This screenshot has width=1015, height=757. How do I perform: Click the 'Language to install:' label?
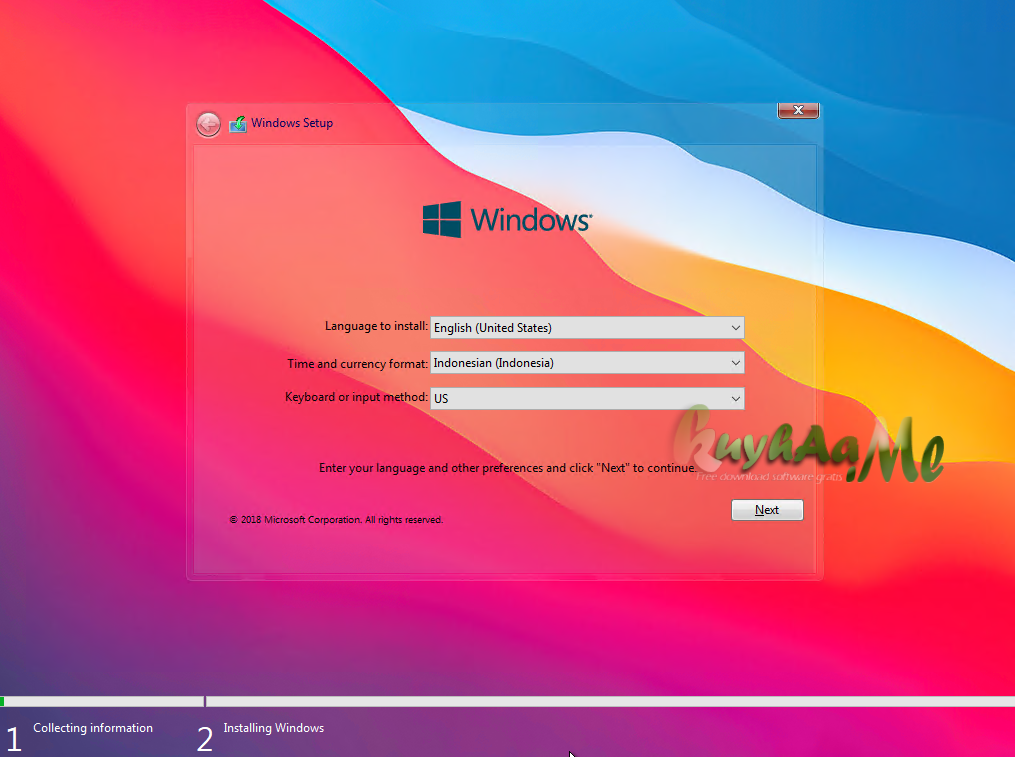pos(376,326)
